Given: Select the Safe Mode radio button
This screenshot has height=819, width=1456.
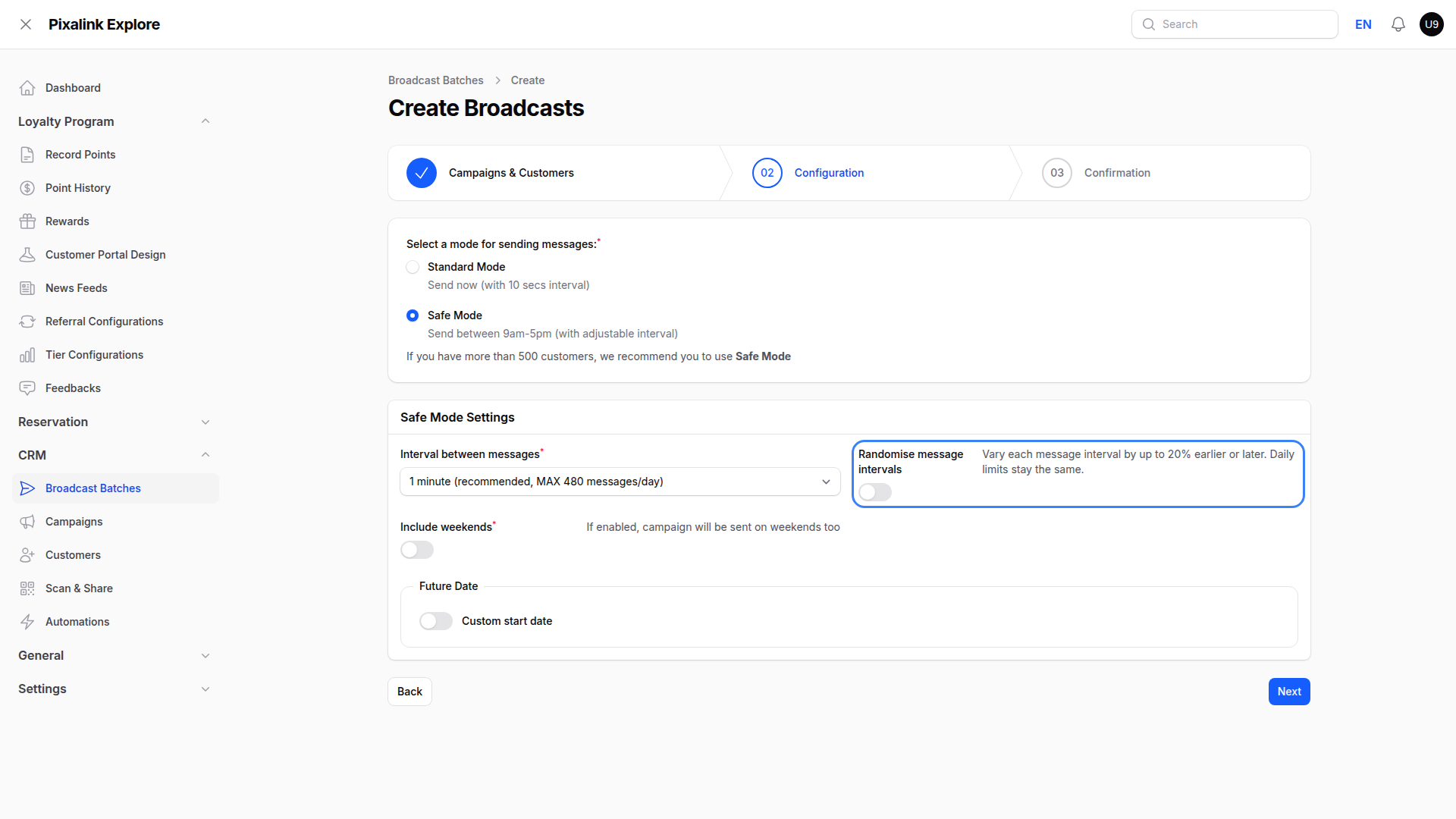Looking at the screenshot, I should [413, 315].
